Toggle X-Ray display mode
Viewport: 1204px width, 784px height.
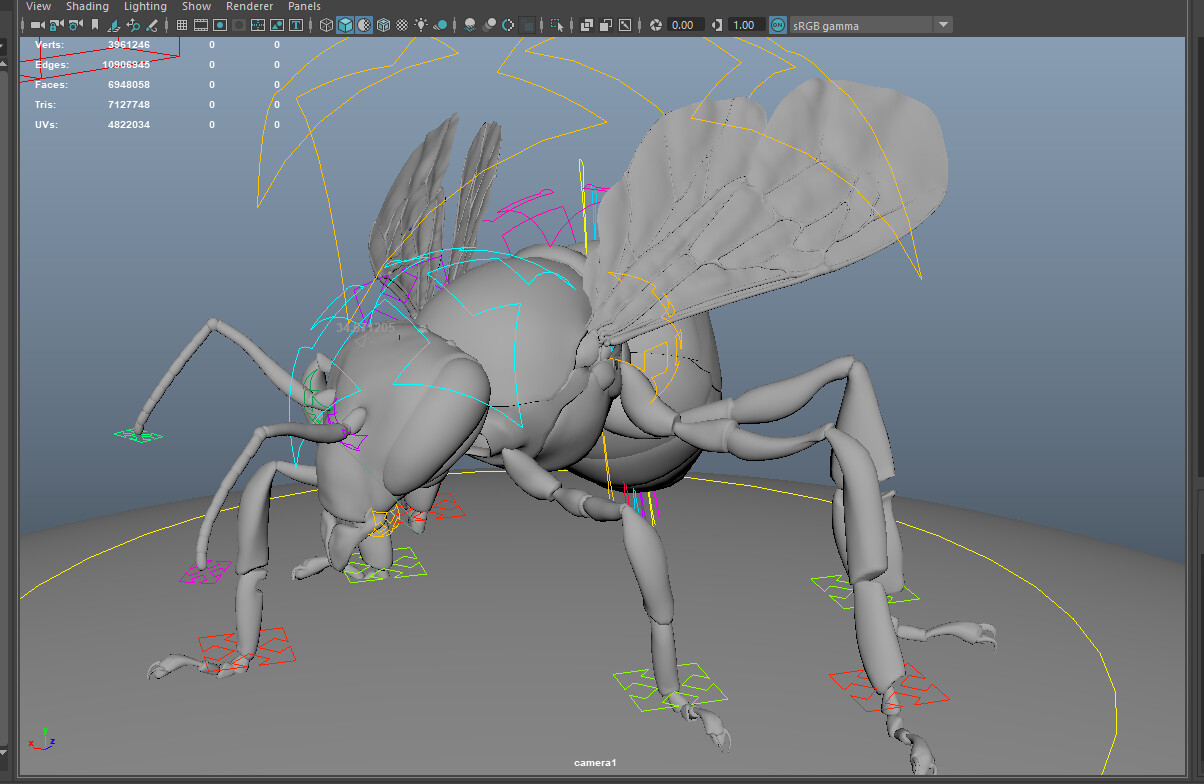pyautogui.click(x=587, y=25)
